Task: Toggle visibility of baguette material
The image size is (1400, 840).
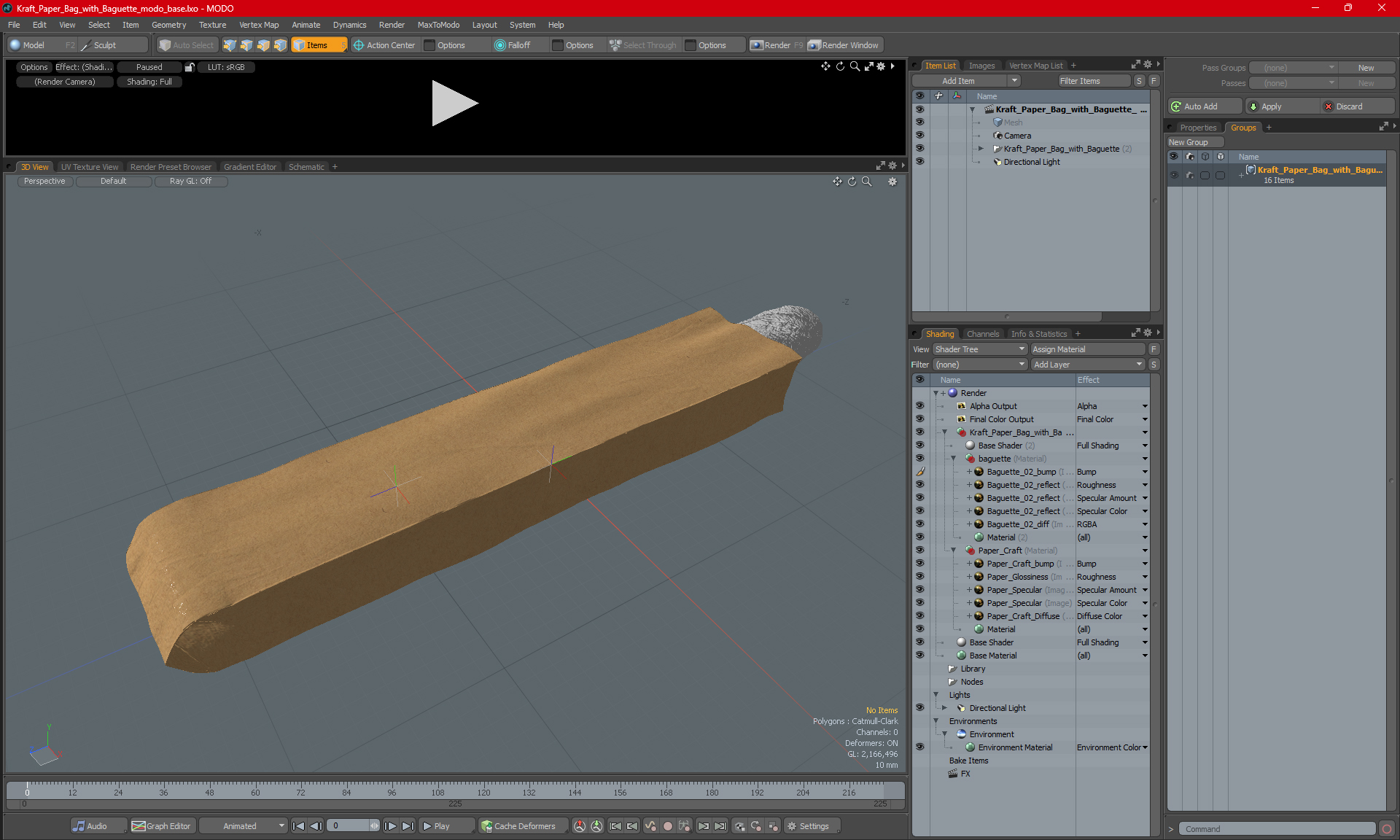Action: (x=919, y=459)
